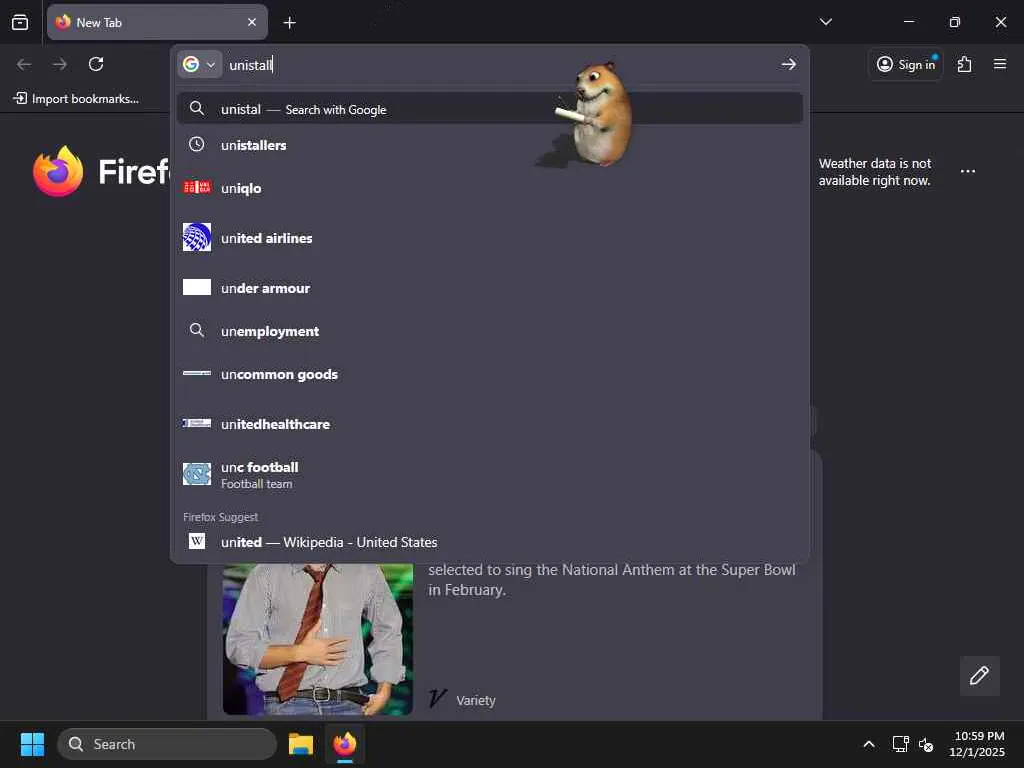Click the customize pencil button

tap(980, 675)
